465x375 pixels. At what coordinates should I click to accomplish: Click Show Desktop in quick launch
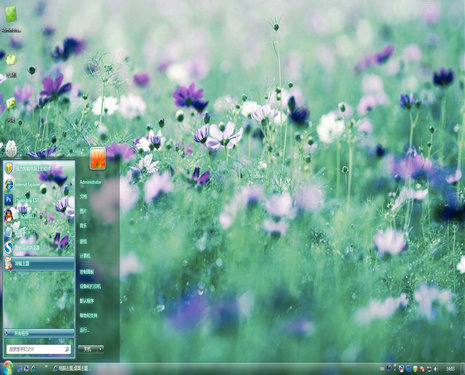pyautogui.click(x=20, y=369)
